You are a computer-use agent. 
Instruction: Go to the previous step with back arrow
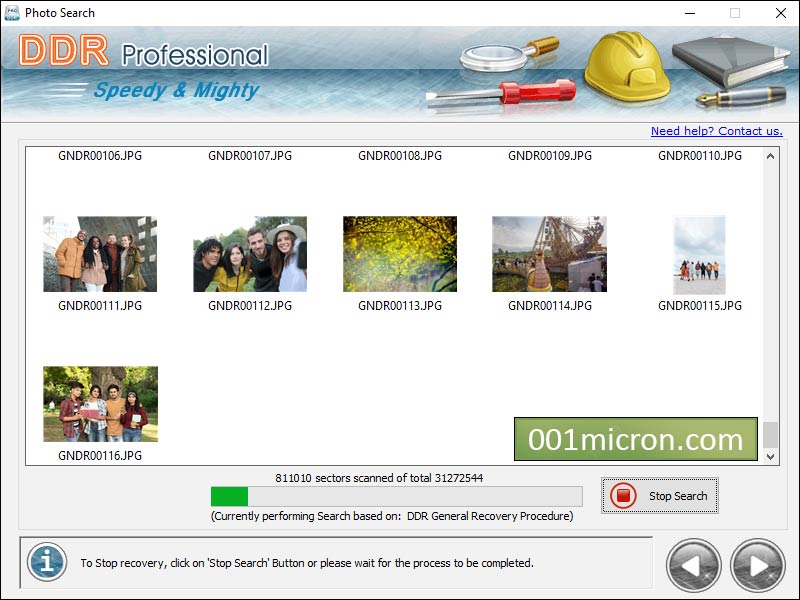point(693,565)
